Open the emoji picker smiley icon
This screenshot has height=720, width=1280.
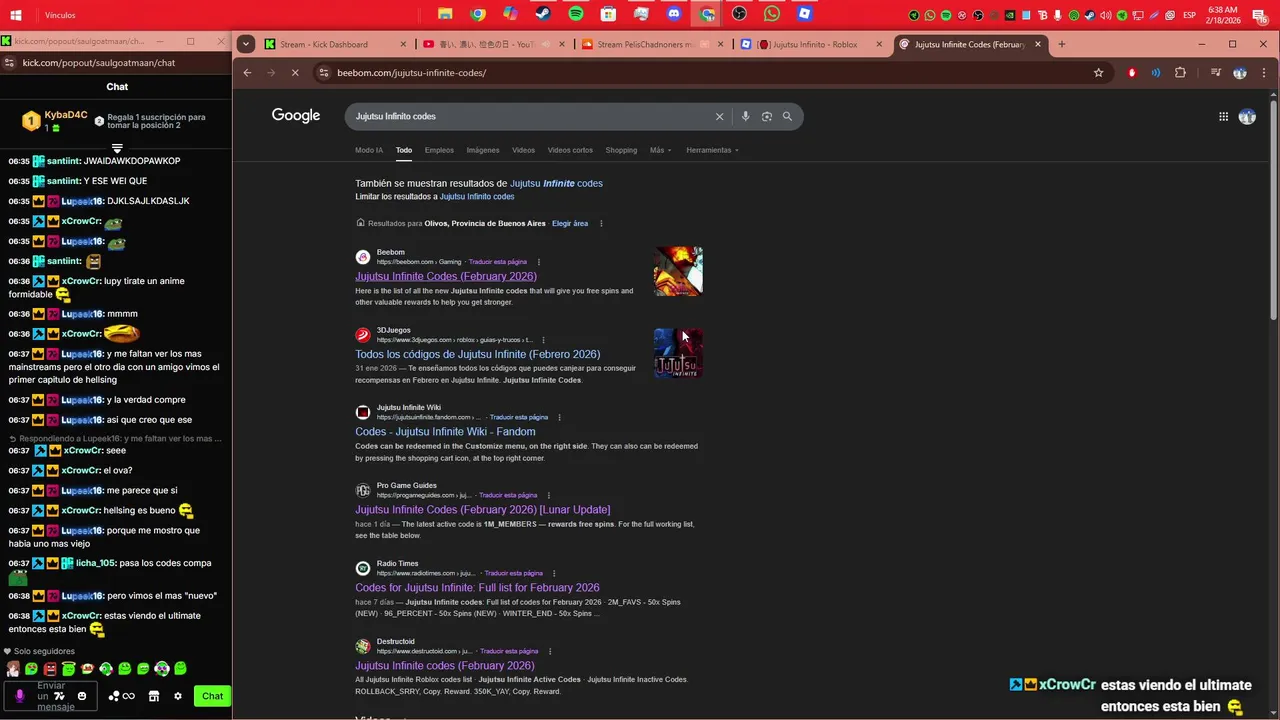82,696
